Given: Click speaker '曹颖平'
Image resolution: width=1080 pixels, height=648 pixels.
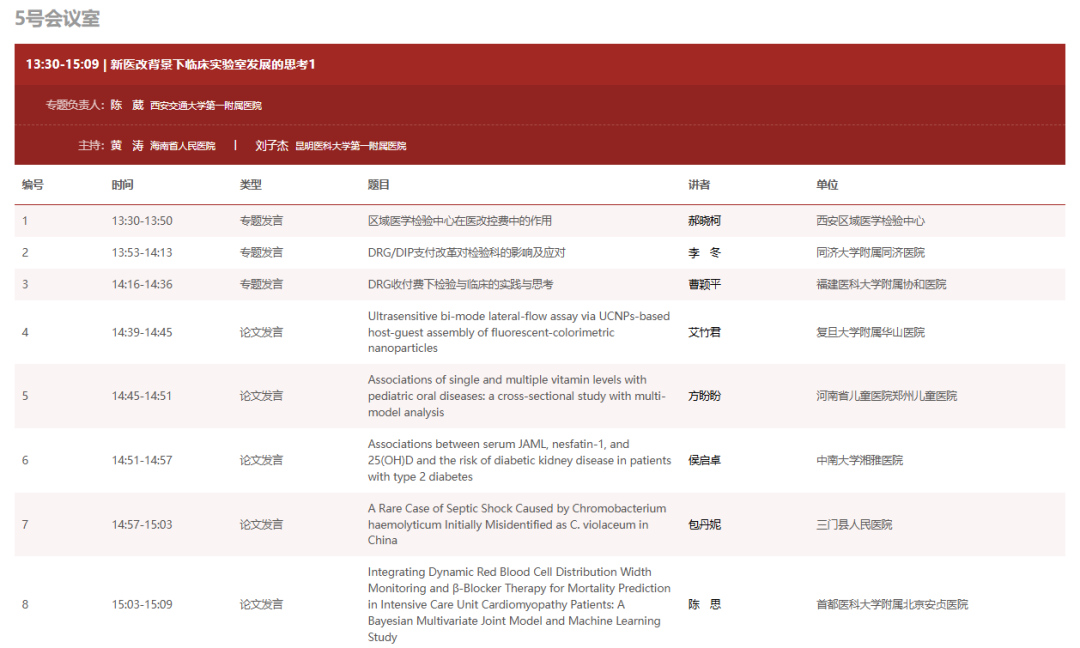Looking at the screenshot, I should click(x=704, y=284).
